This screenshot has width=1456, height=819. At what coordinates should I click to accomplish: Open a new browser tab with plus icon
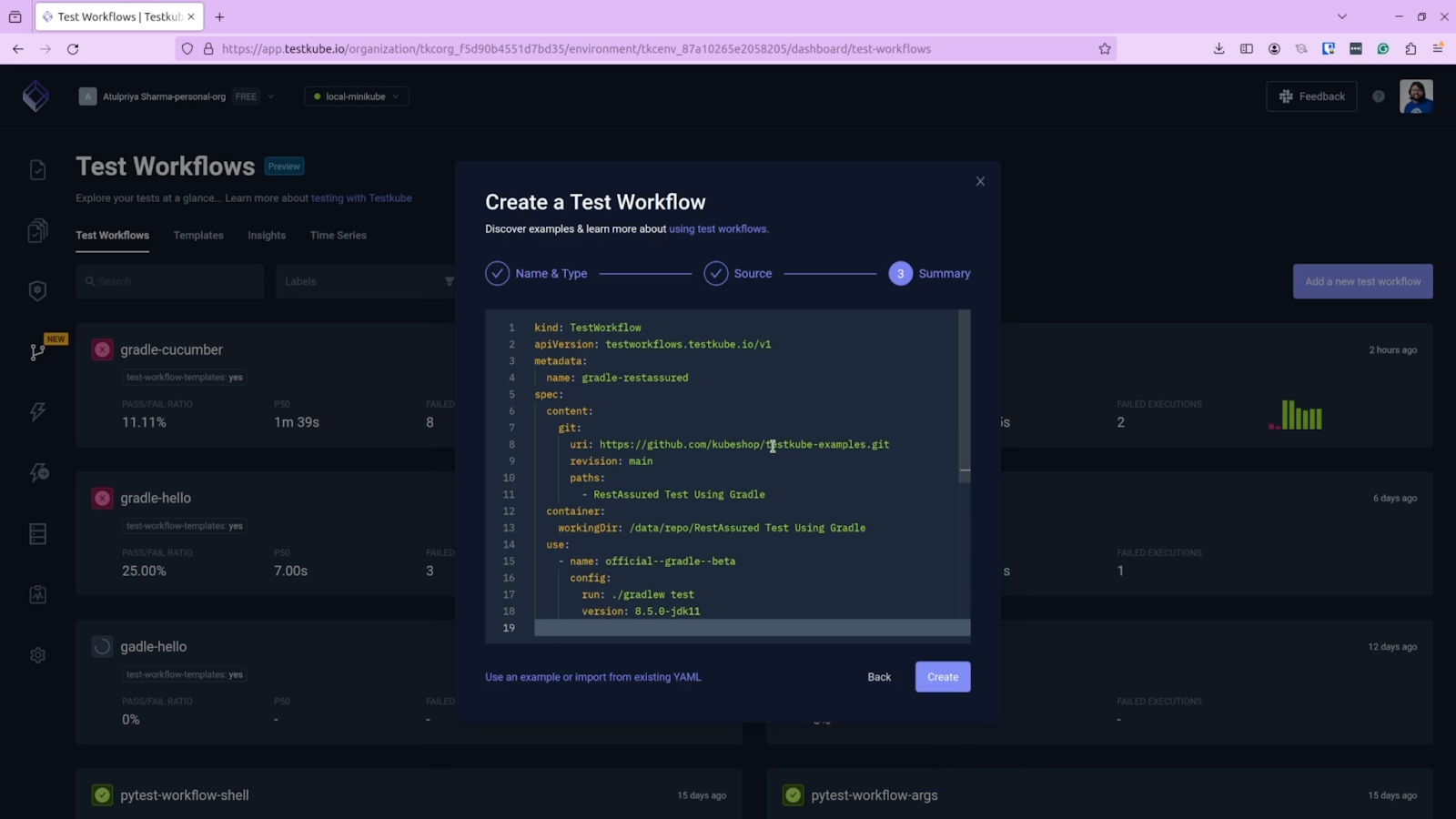219,16
